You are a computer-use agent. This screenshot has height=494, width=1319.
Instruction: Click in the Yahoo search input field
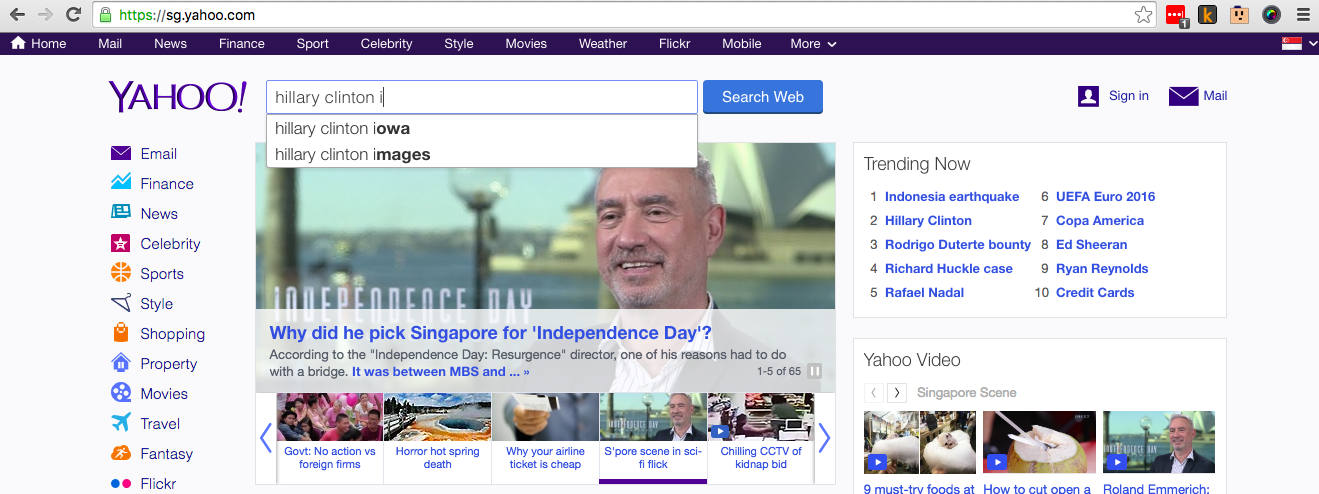[481, 97]
